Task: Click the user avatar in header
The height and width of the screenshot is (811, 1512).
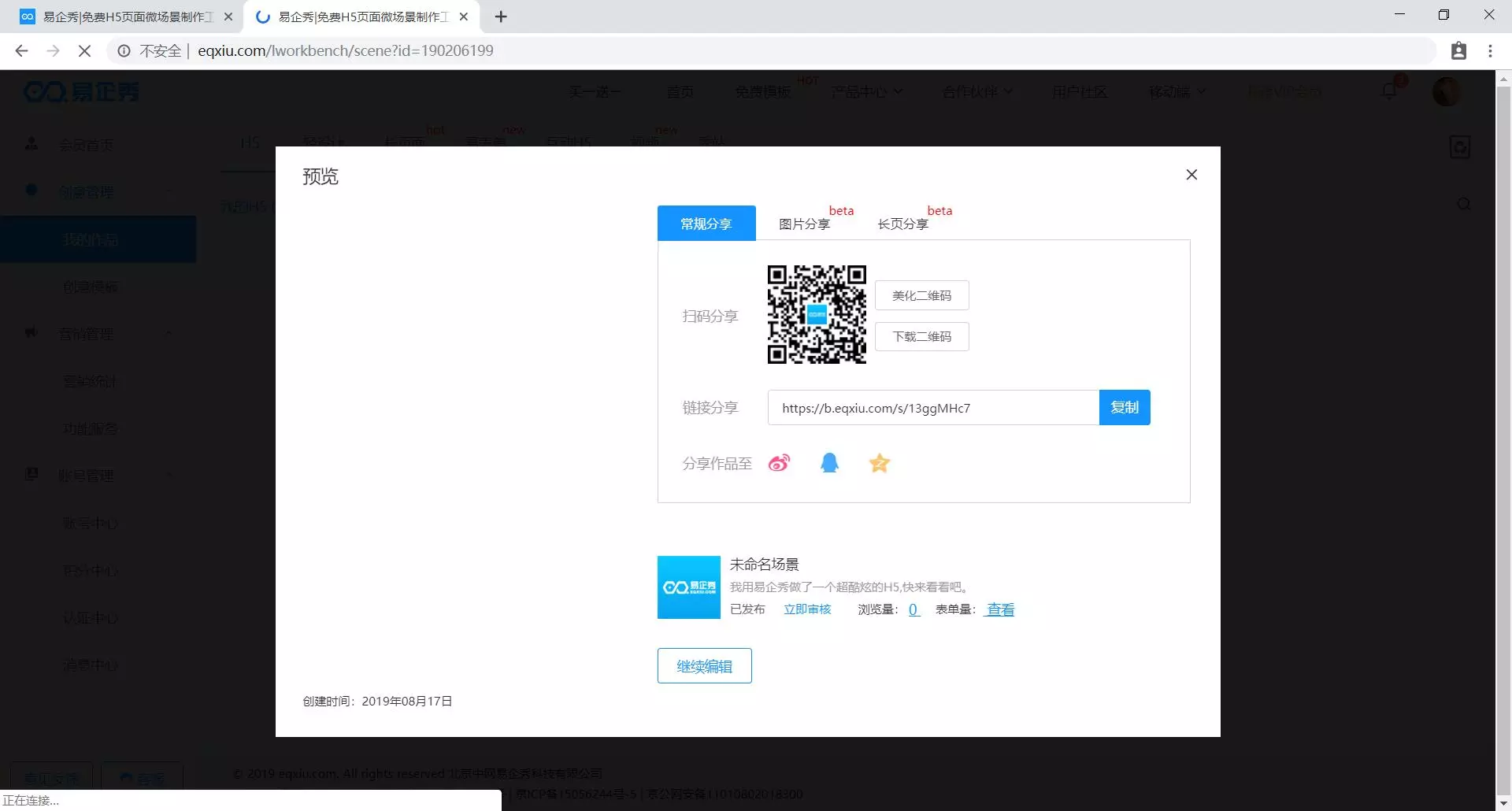Action: pos(1446,91)
